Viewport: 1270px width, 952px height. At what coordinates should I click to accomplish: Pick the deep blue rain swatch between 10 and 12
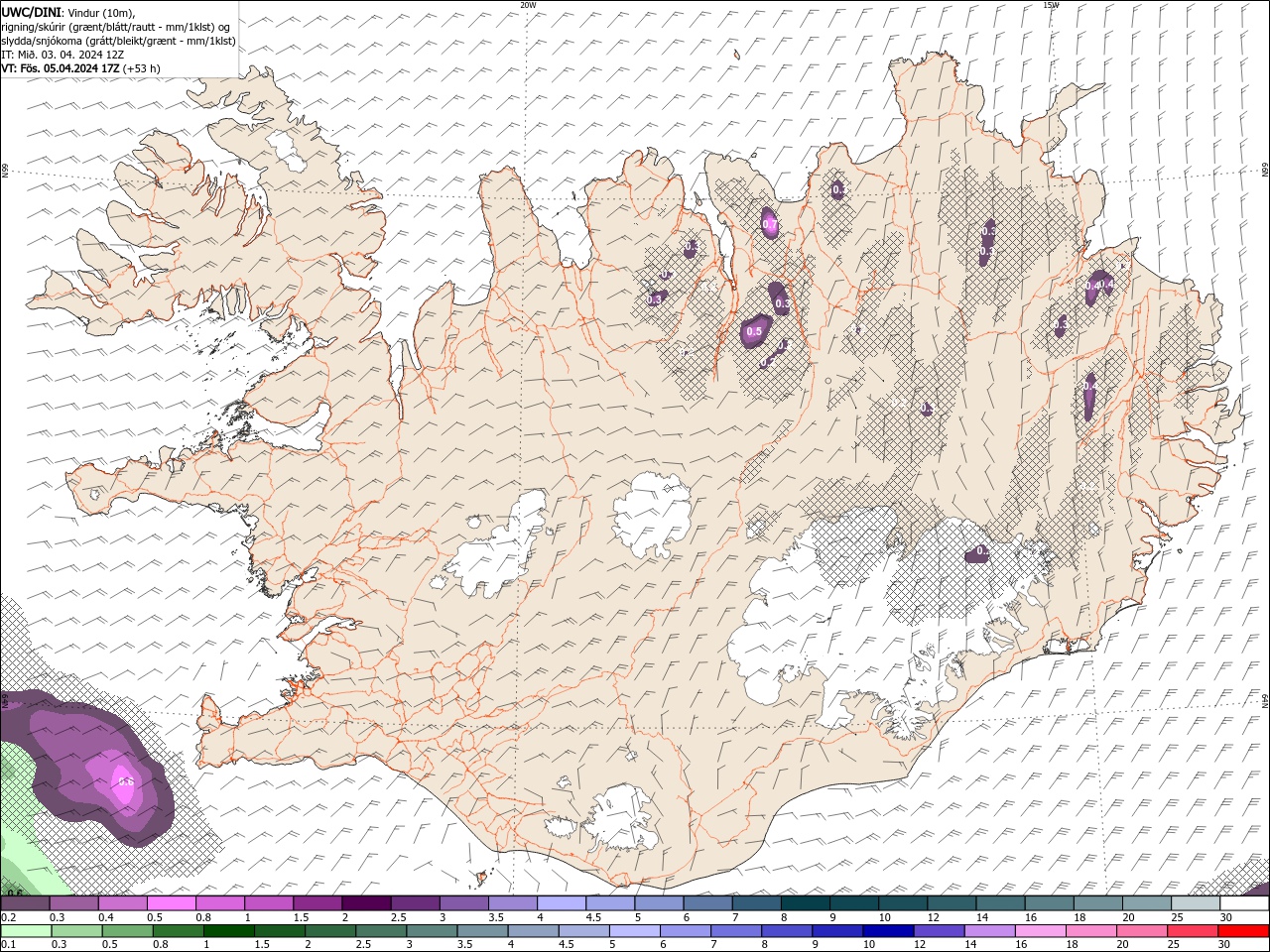(x=887, y=931)
